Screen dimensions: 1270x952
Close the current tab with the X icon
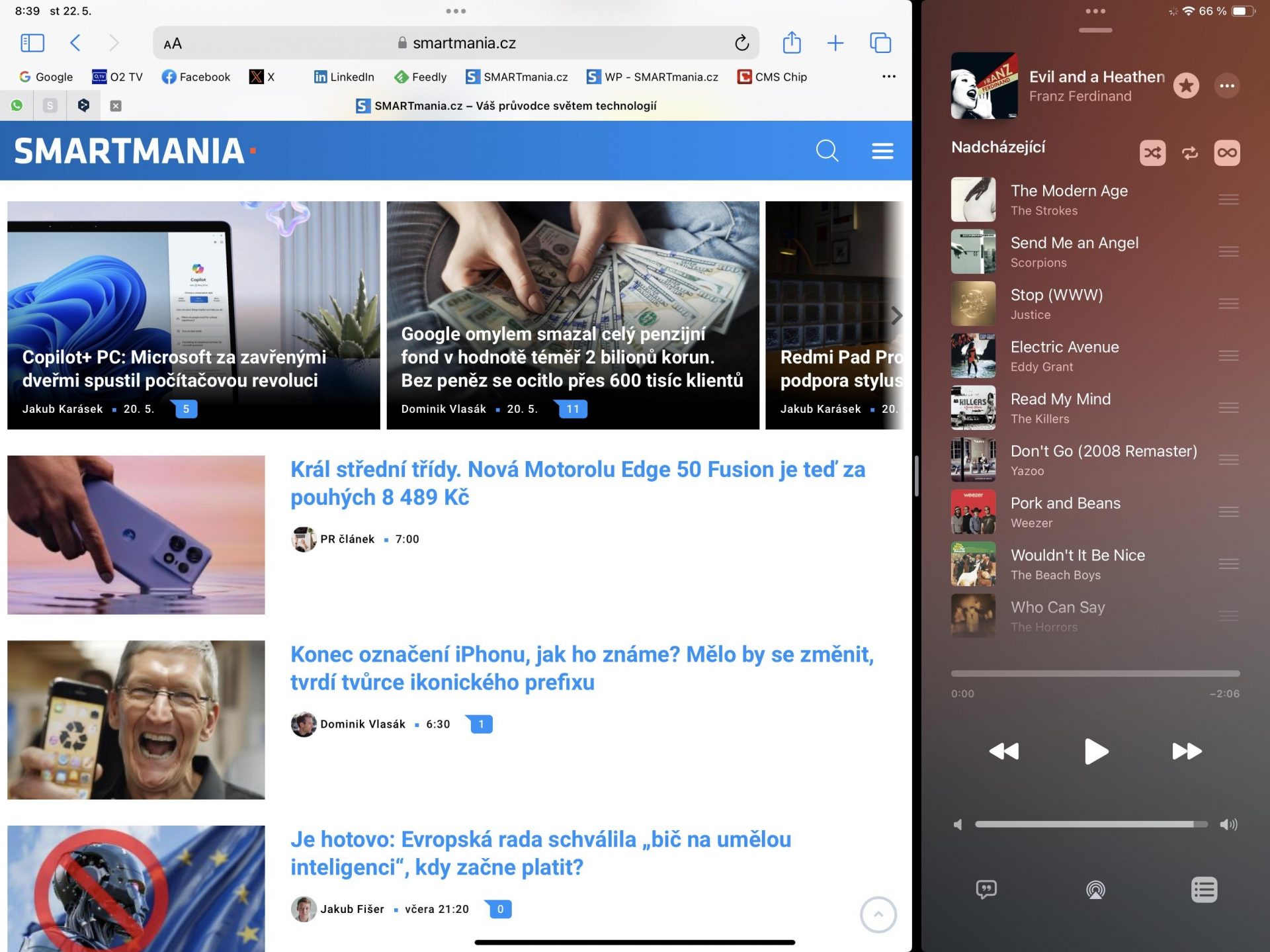pyautogui.click(x=115, y=106)
